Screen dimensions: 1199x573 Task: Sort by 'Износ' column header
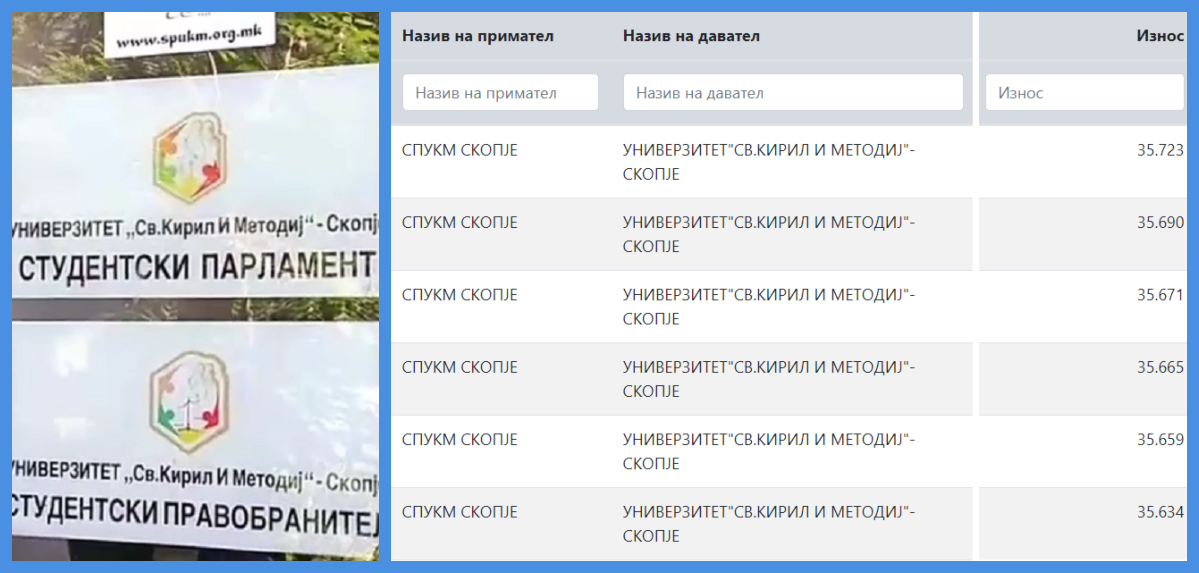pos(1160,36)
